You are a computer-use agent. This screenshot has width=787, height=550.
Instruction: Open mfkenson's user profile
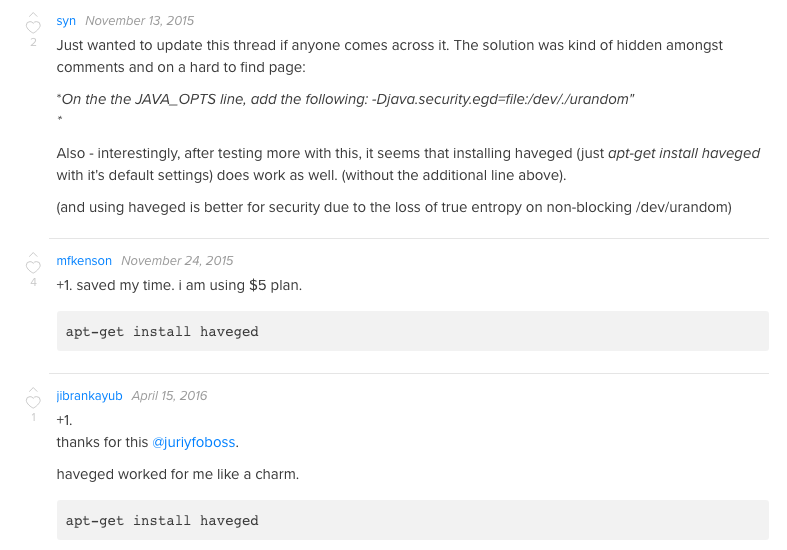click(x=84, y=261)
